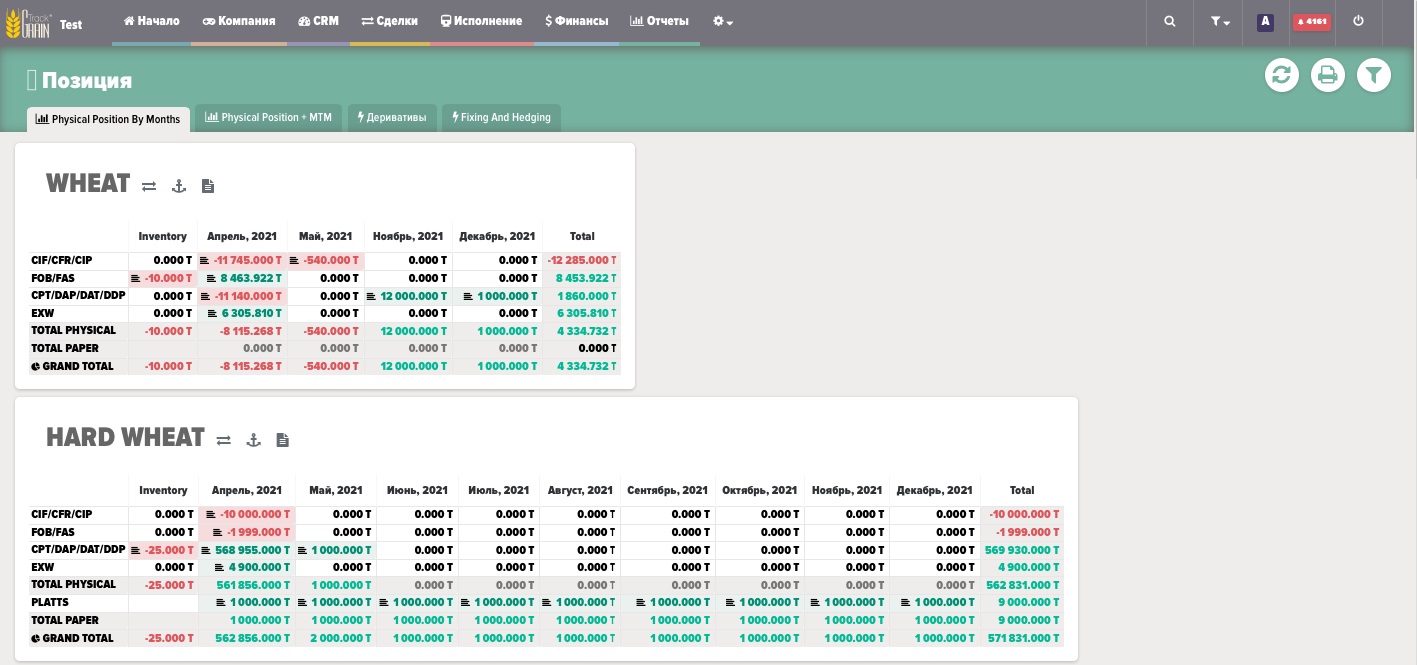Open the Отчеты menu
The image size is (1417, 665).
pos(660,21)
